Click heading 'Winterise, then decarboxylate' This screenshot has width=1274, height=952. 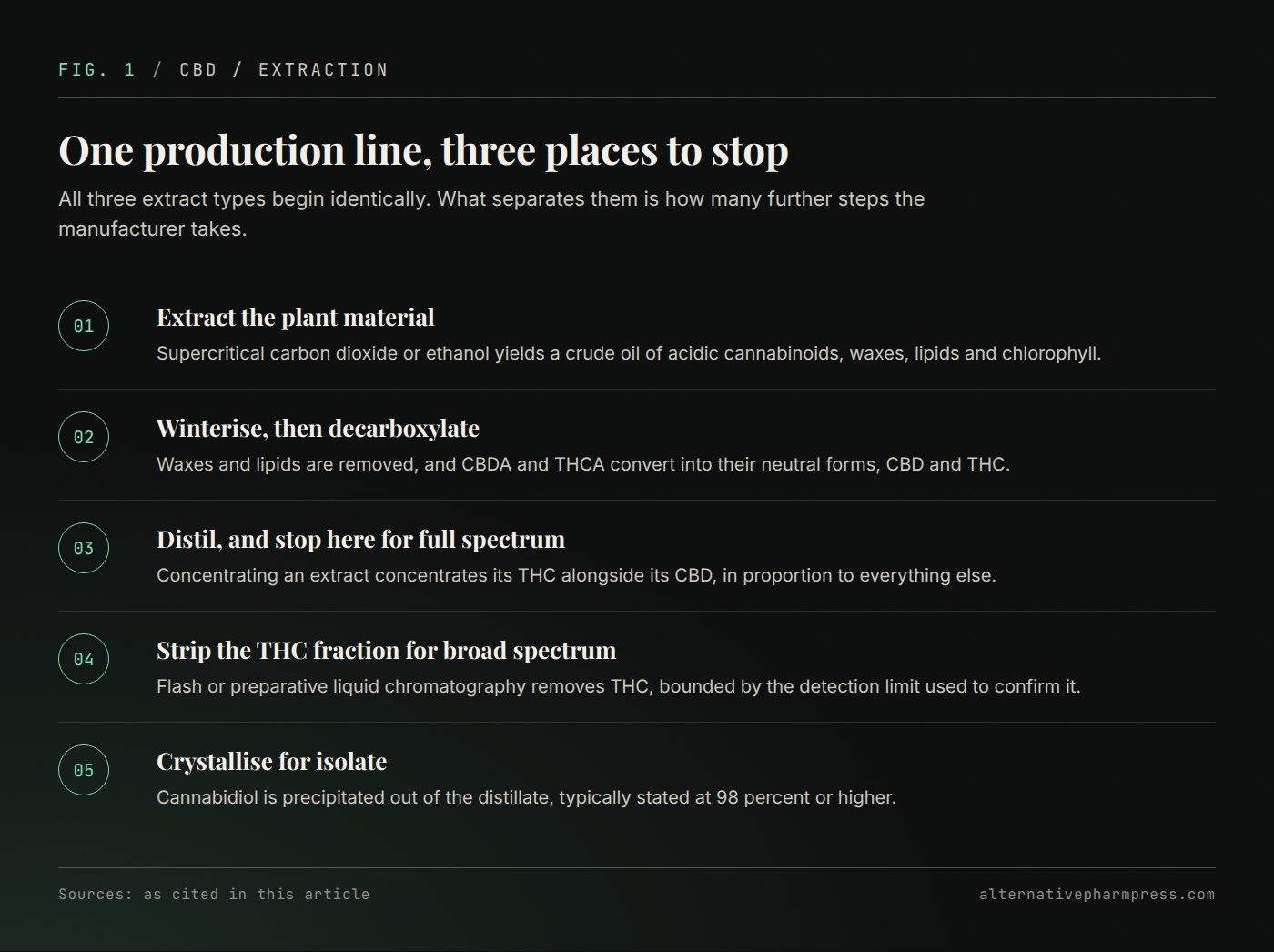coord(318,429)
